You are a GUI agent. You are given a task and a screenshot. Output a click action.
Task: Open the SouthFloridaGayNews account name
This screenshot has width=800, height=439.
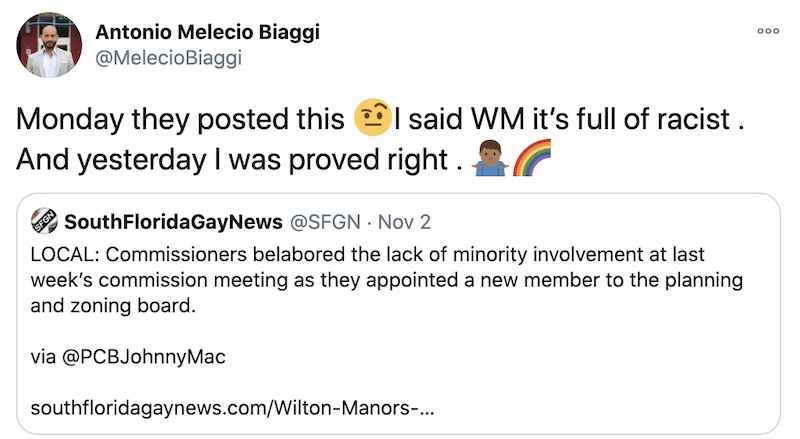158,219
